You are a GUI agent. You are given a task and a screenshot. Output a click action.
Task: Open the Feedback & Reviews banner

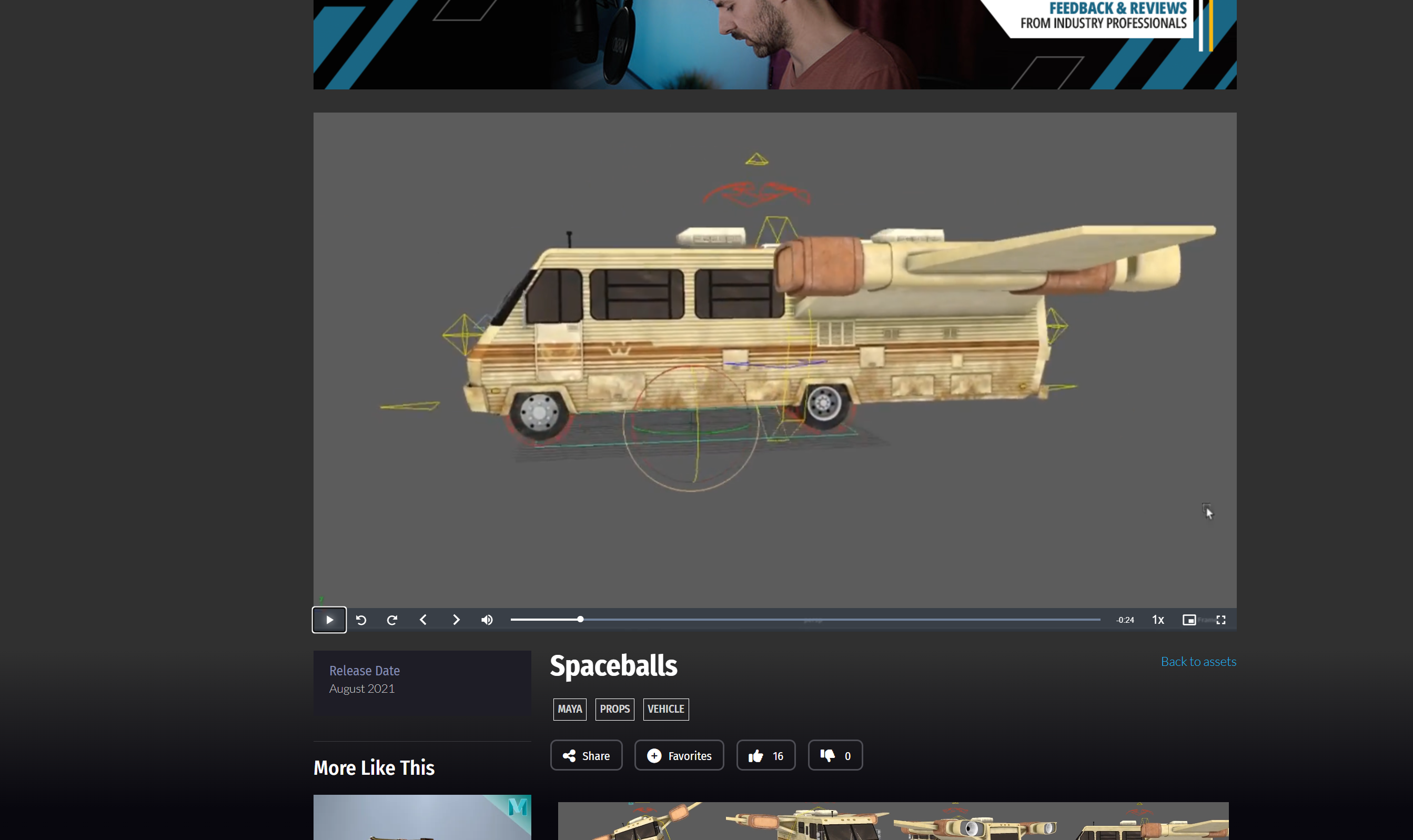pyautogui.click(x=775, y=44)
